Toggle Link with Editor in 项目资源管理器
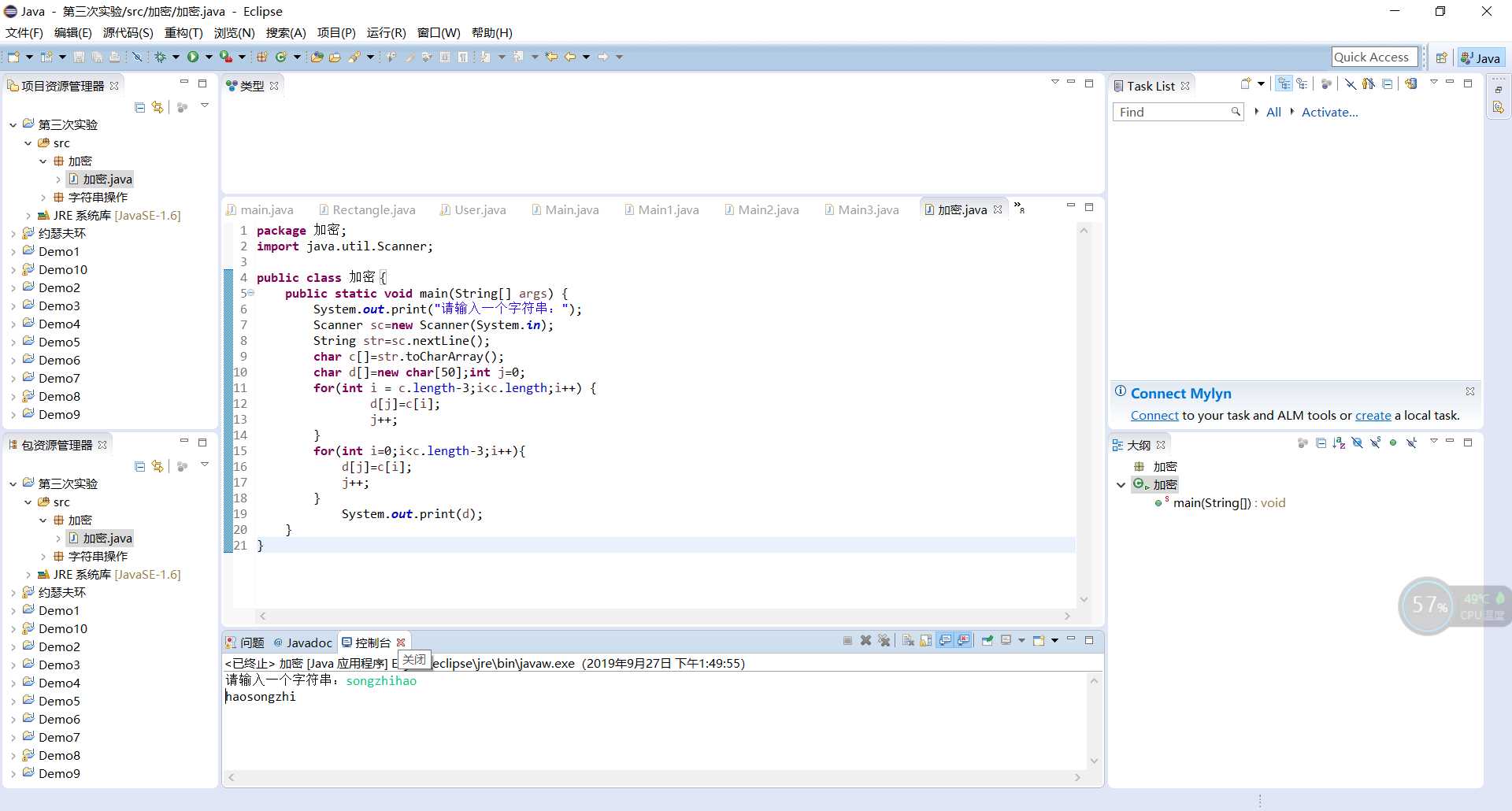The height and width of the screenshot is (811, 1512). pos(157,107)
